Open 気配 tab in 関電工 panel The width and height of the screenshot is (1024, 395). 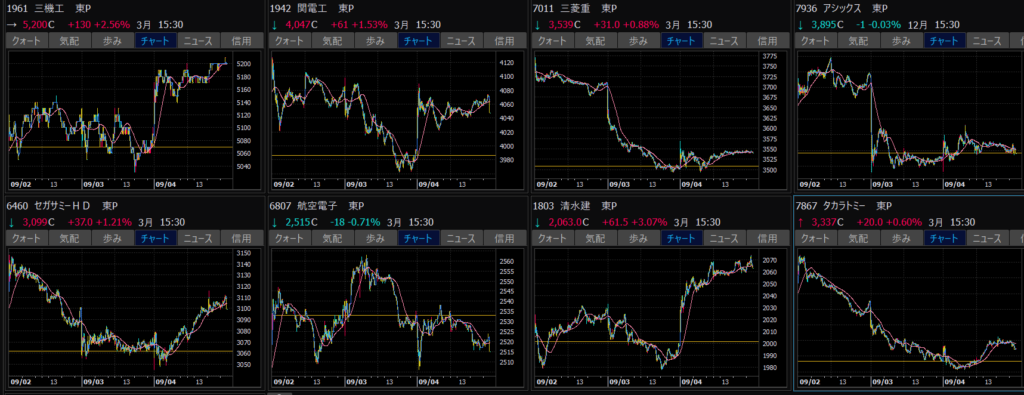point(333,40)
